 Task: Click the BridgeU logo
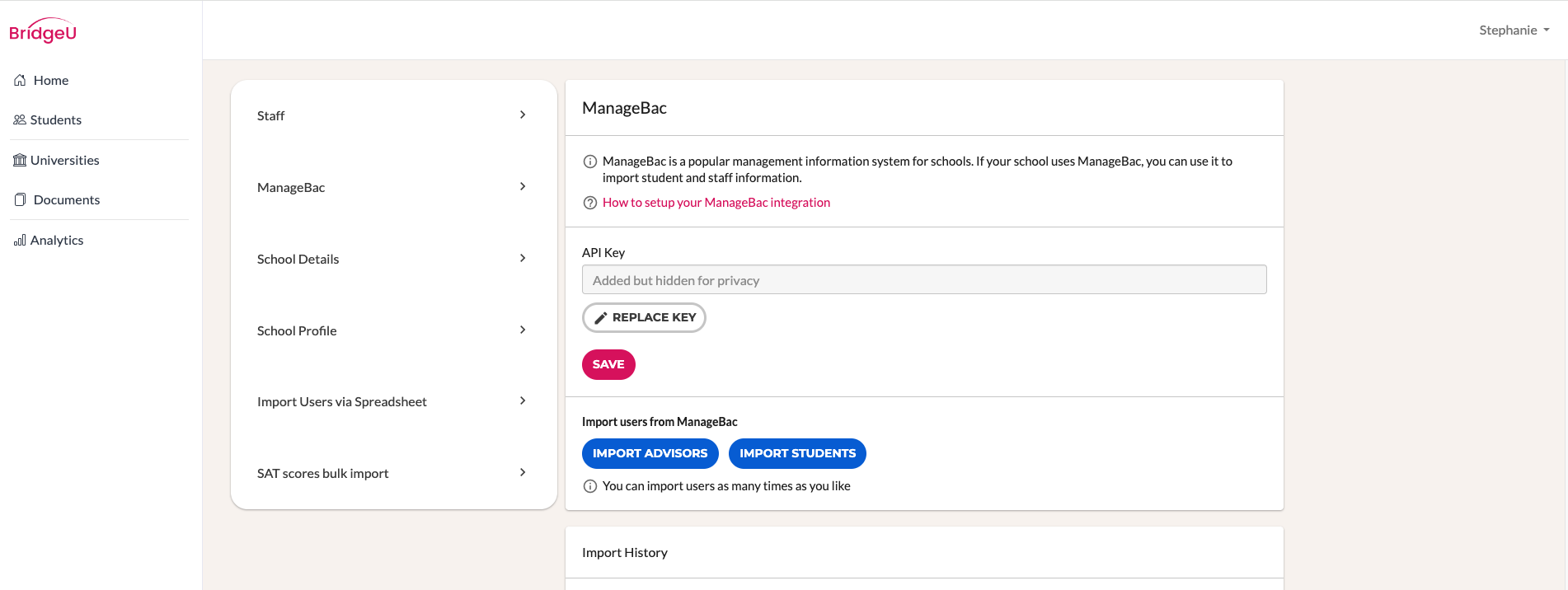43,30
